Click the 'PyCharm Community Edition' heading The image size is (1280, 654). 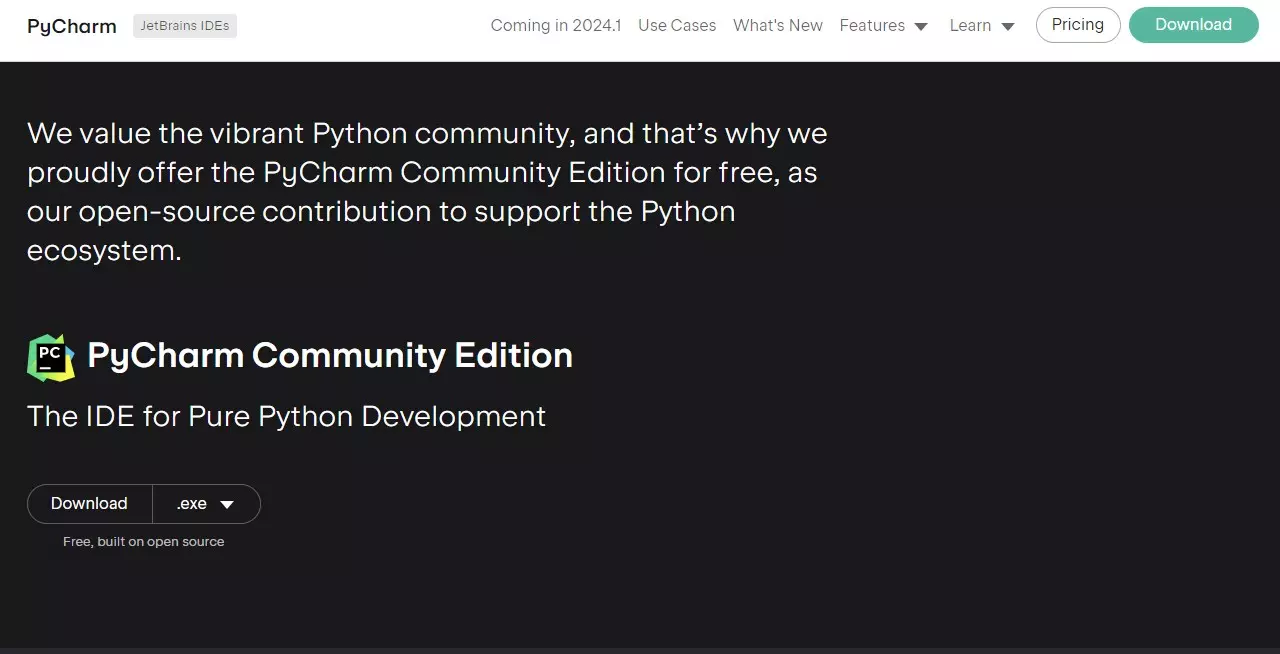pos(330,356)
